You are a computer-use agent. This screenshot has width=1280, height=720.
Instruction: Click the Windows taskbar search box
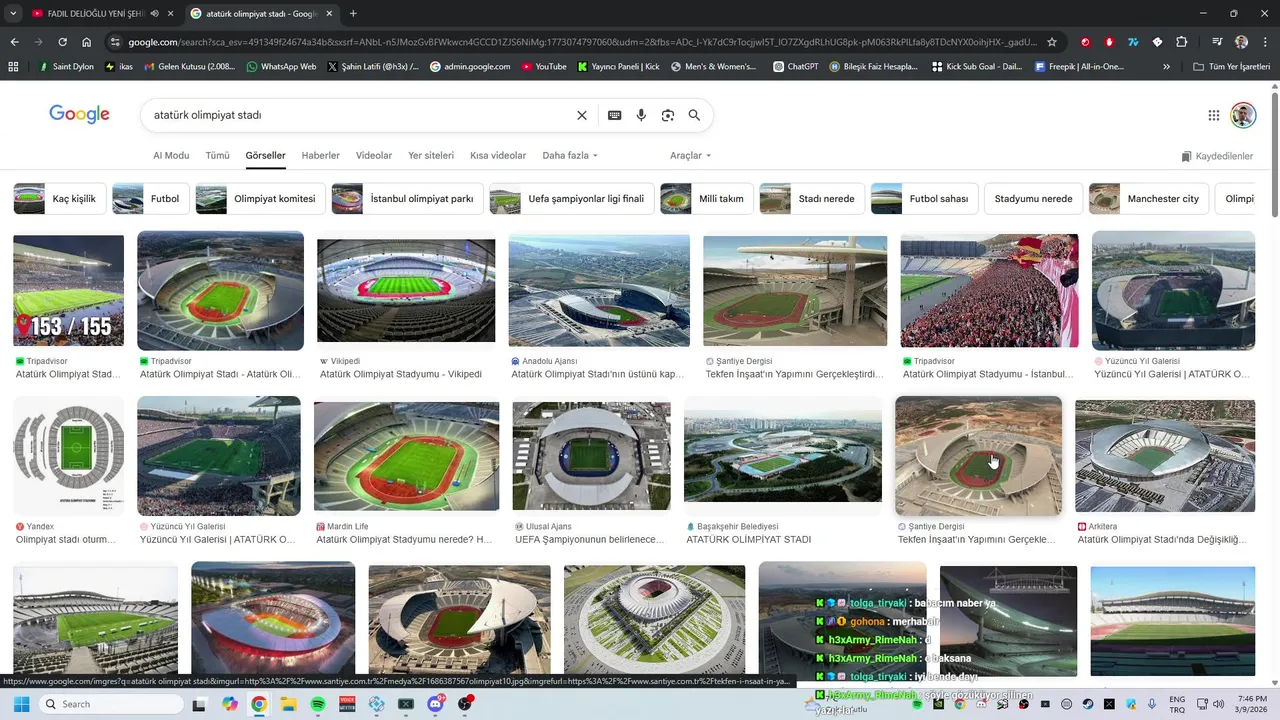(109, 704)
